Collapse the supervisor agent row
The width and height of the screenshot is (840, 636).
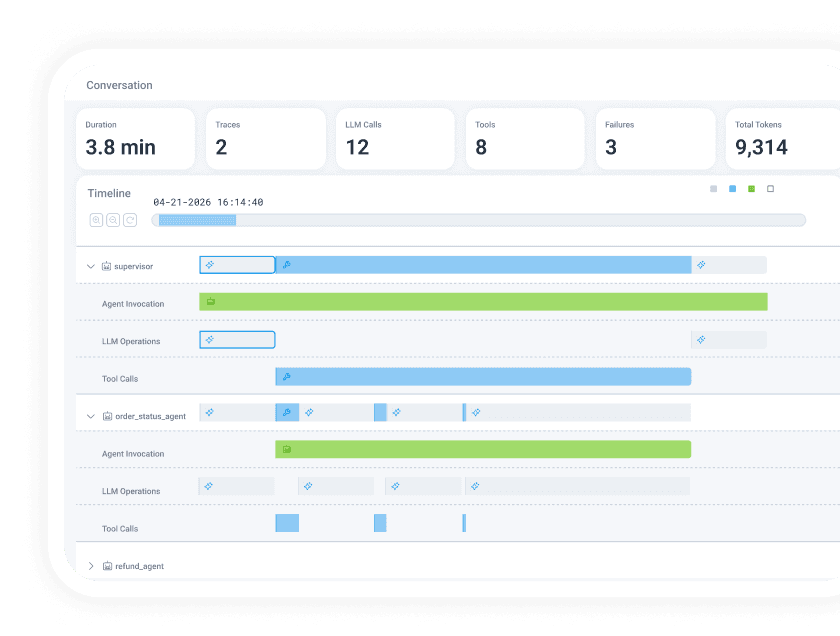coord(91,266)
